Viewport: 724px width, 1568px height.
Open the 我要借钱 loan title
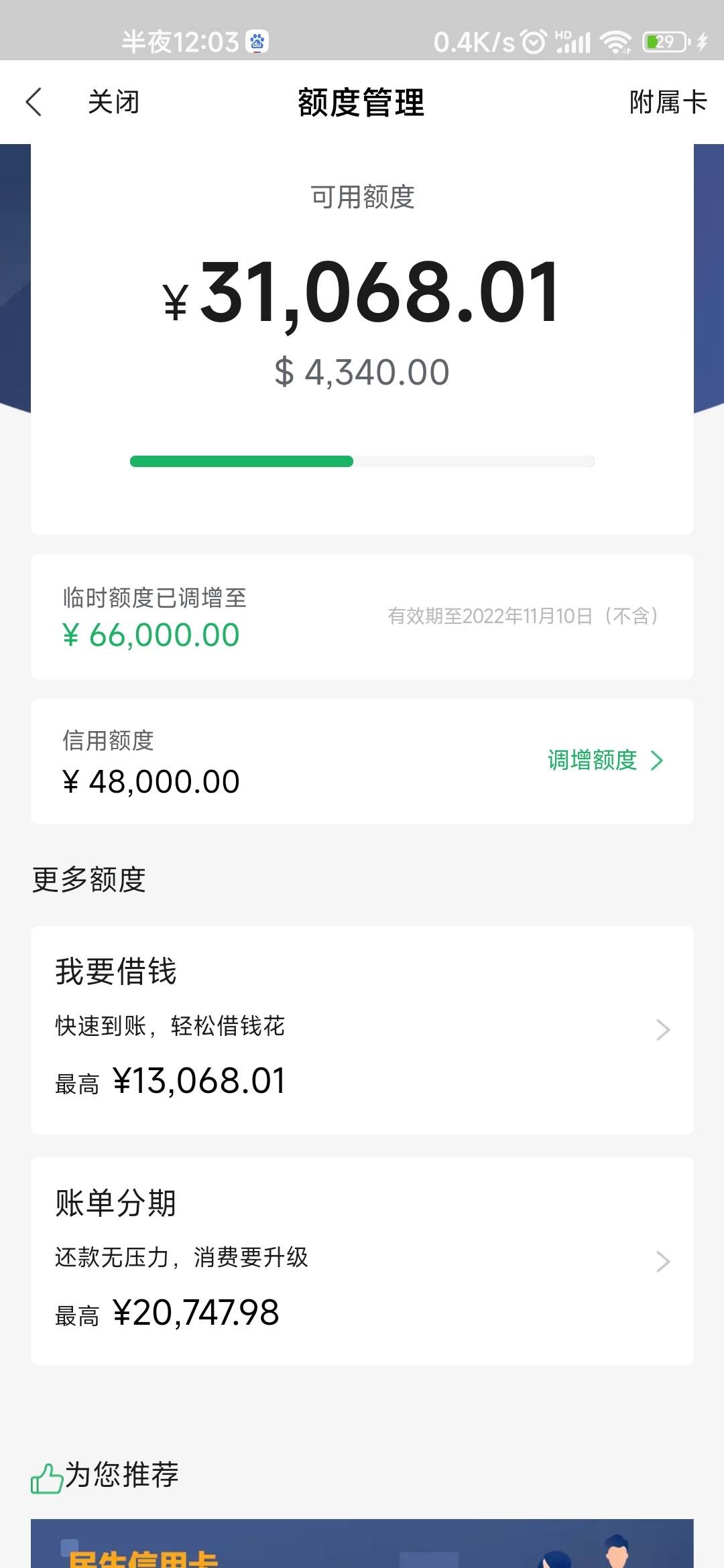[116, 972]
